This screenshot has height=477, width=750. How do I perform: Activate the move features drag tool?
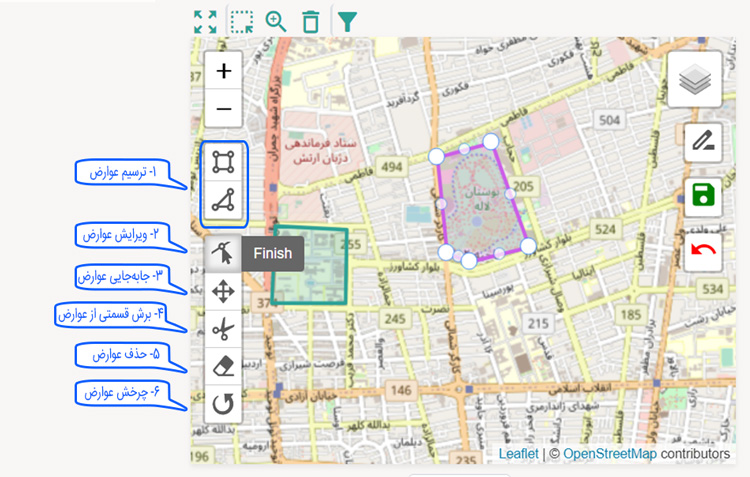pyautogui.click(x=224, y=291)
